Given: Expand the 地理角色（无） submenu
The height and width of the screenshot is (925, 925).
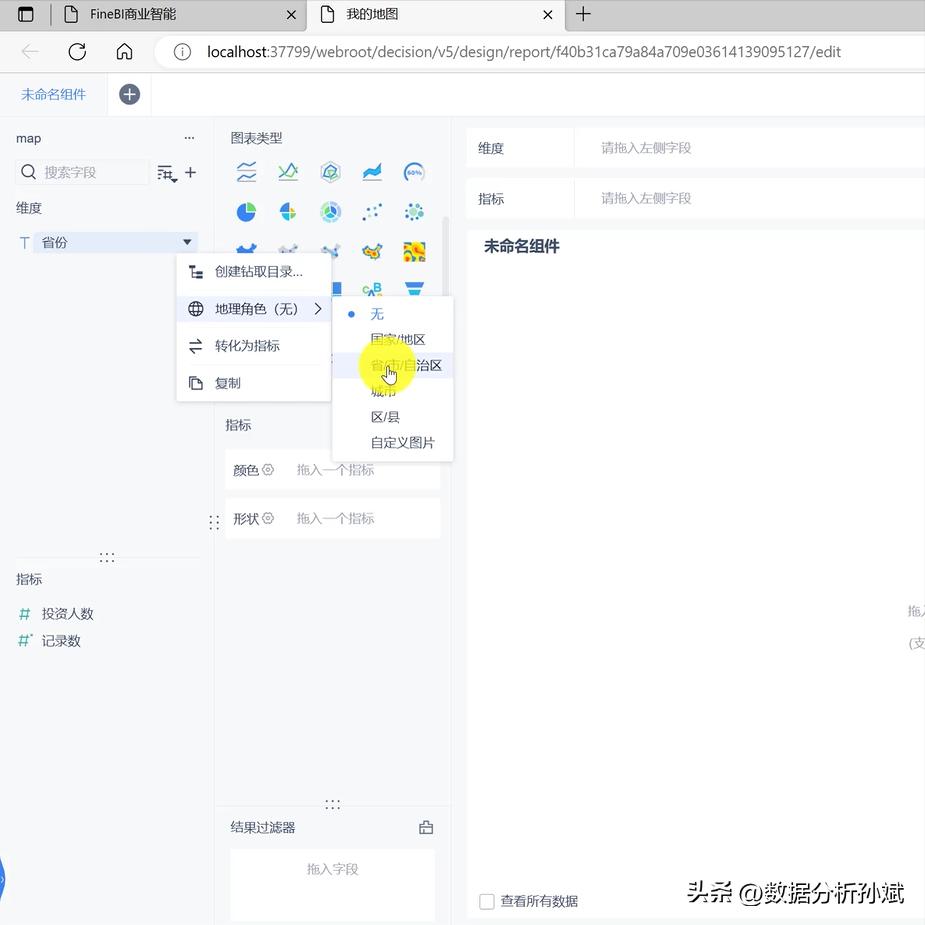Looking at the screenshot, I should pyautogui.click(x=253, y=309).
